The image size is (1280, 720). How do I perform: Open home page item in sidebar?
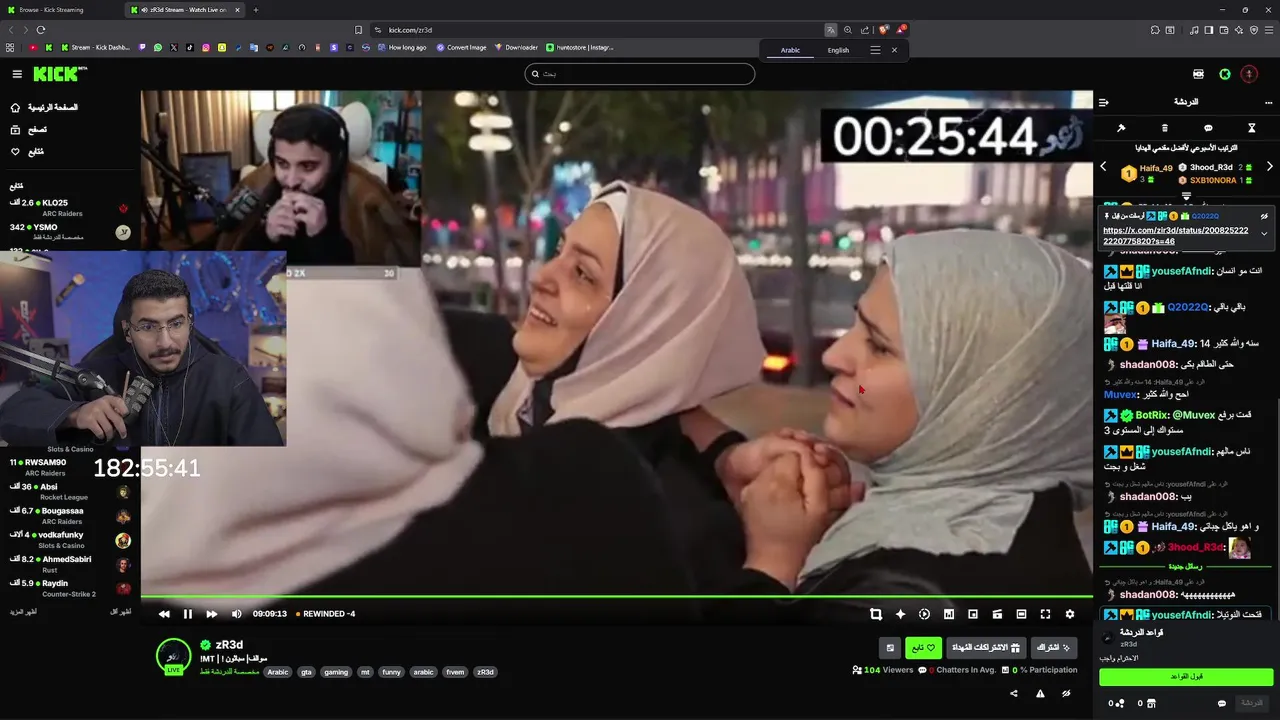pyautogui.click(x=44, y=107)
